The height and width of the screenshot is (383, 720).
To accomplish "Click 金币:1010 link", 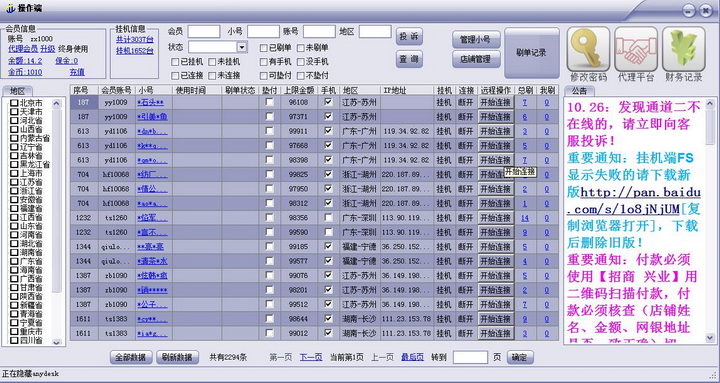I will click(x=25, y=72).
